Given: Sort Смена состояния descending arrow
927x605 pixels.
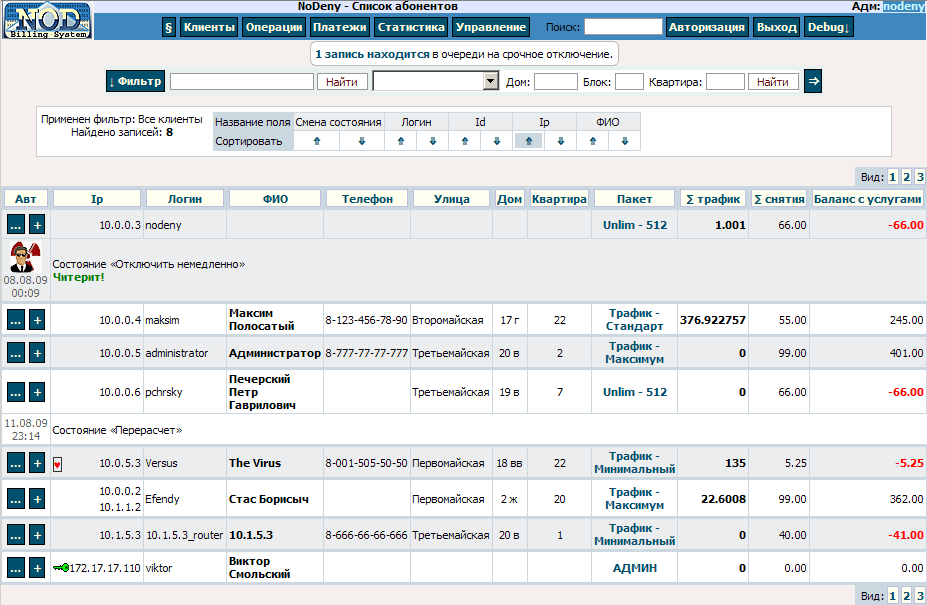Looking at the screenshot, I should (x=362, y=141).
